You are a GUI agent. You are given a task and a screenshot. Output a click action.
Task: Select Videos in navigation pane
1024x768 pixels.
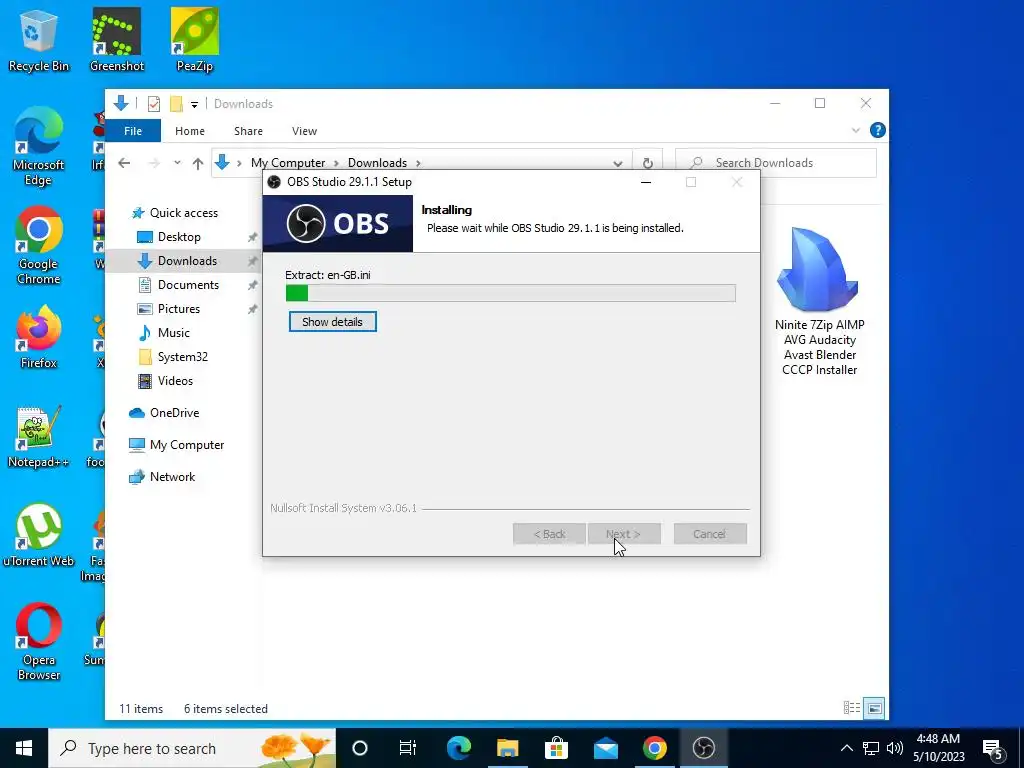tap(175, 381)
